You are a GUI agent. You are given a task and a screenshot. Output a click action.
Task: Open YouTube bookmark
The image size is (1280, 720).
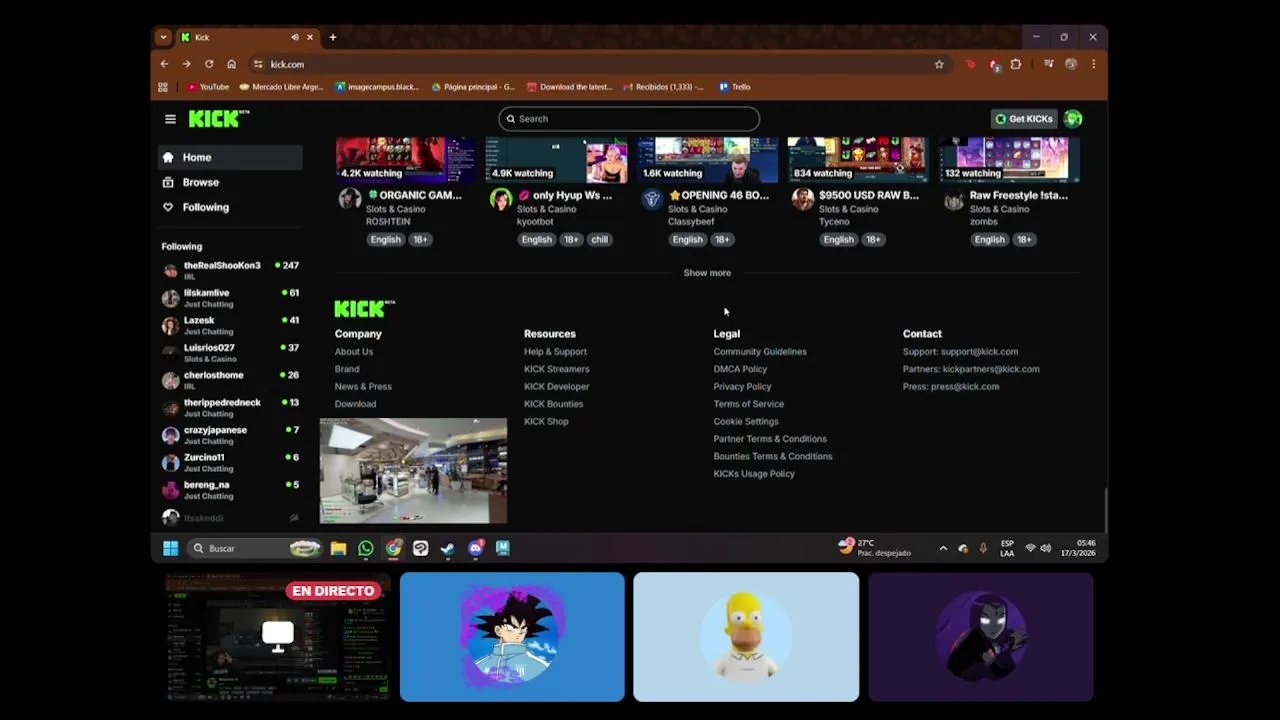208,87
